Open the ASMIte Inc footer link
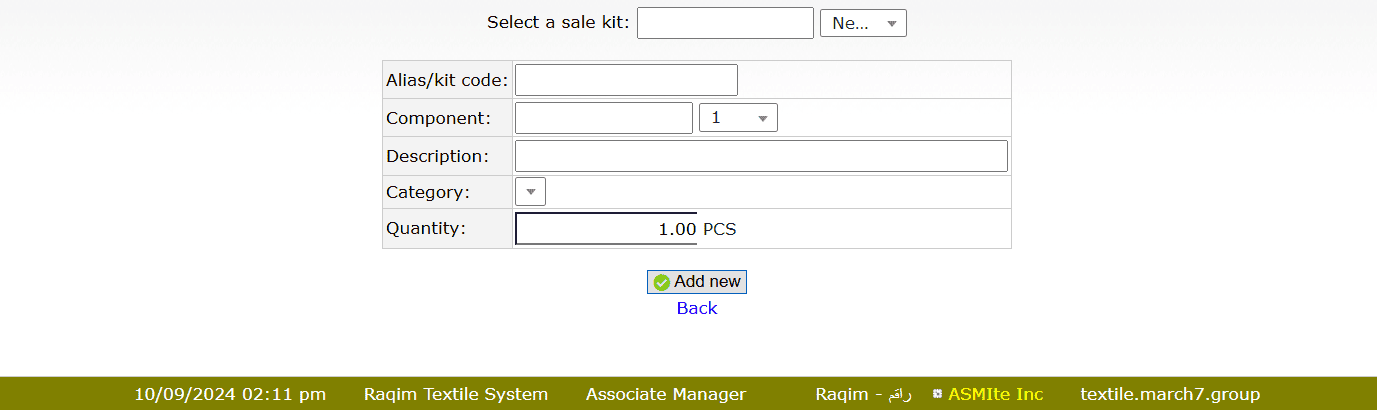 (x=995, y=394)
